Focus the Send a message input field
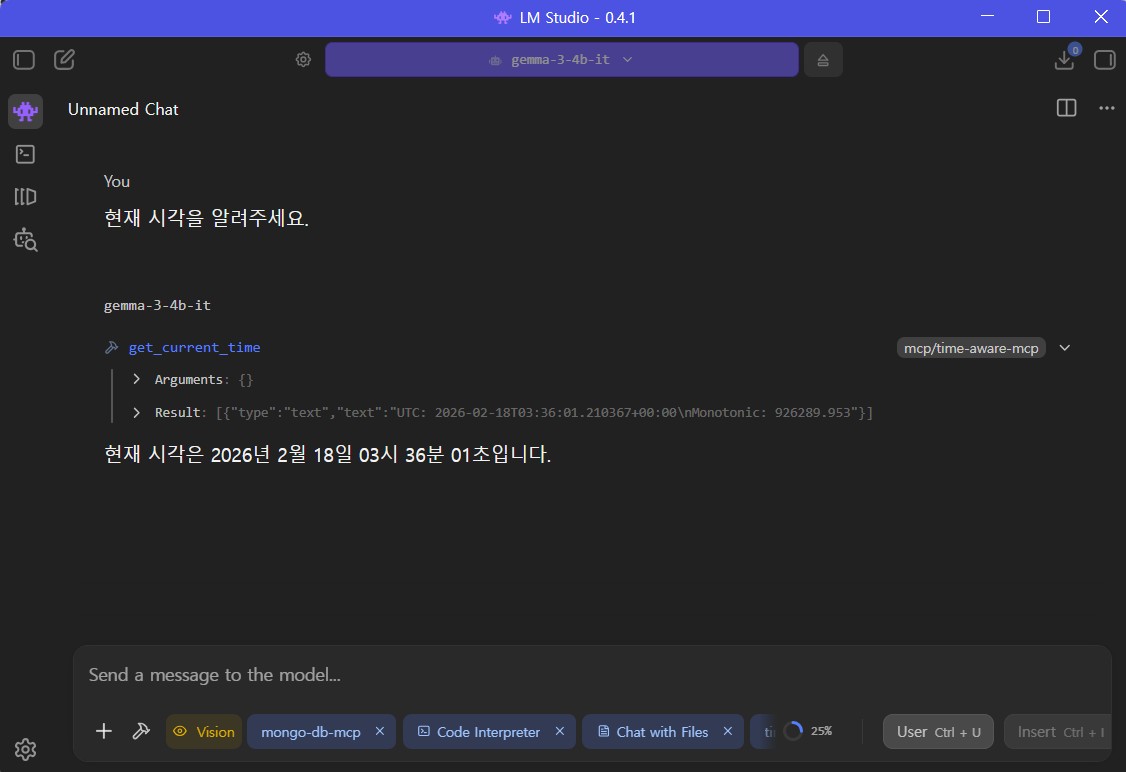 tap(592, 675)
